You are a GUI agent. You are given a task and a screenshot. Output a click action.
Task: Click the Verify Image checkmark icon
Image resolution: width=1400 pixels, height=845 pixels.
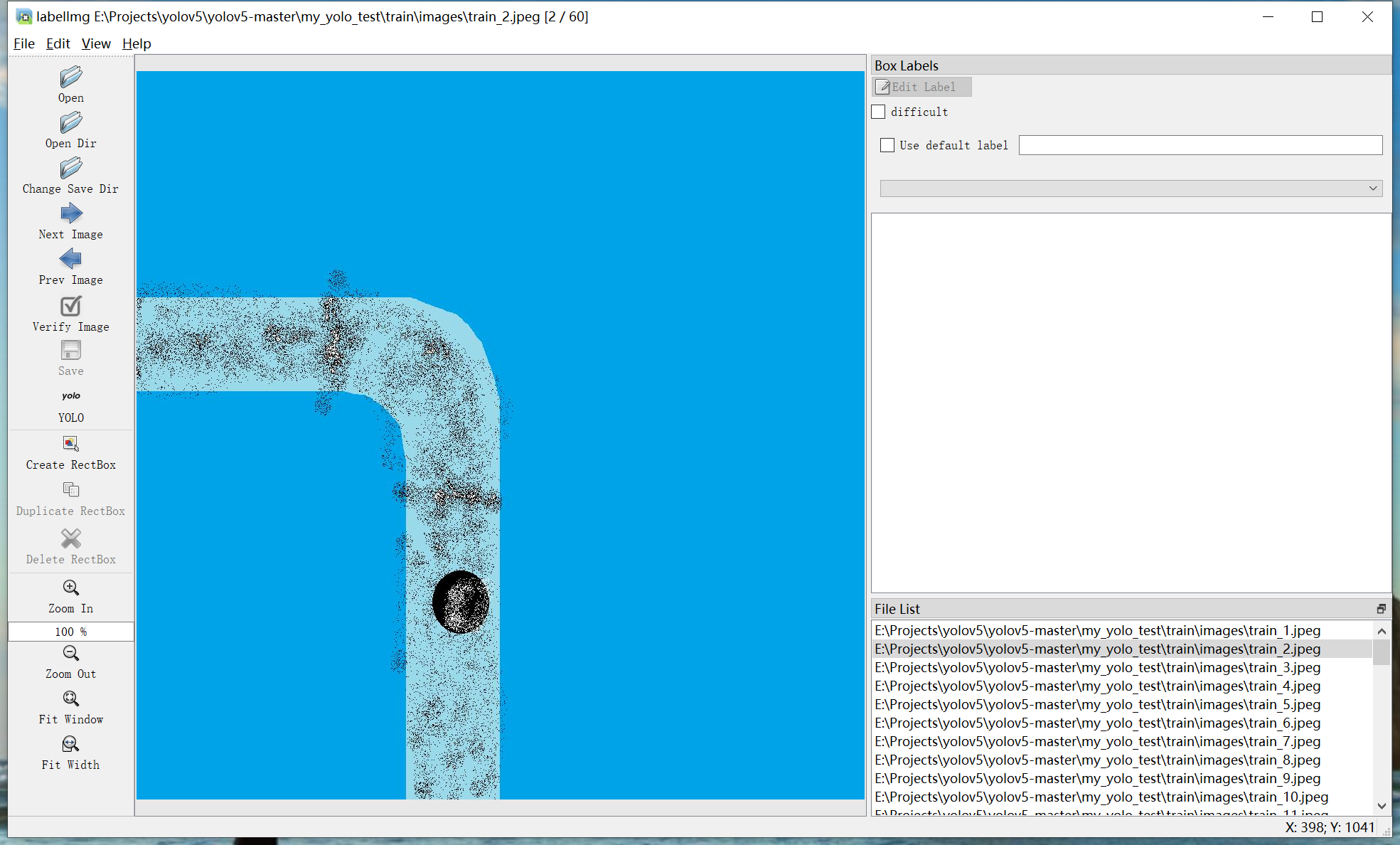(x=71, y=306)
